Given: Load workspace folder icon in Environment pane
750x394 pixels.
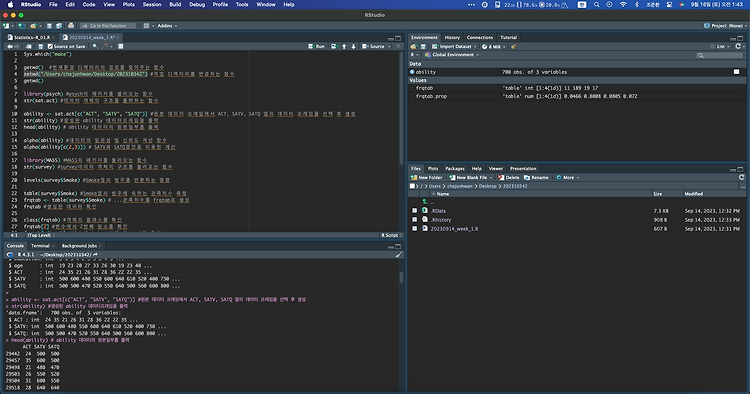Looking at the screenshot, I should tap(414, 46).
